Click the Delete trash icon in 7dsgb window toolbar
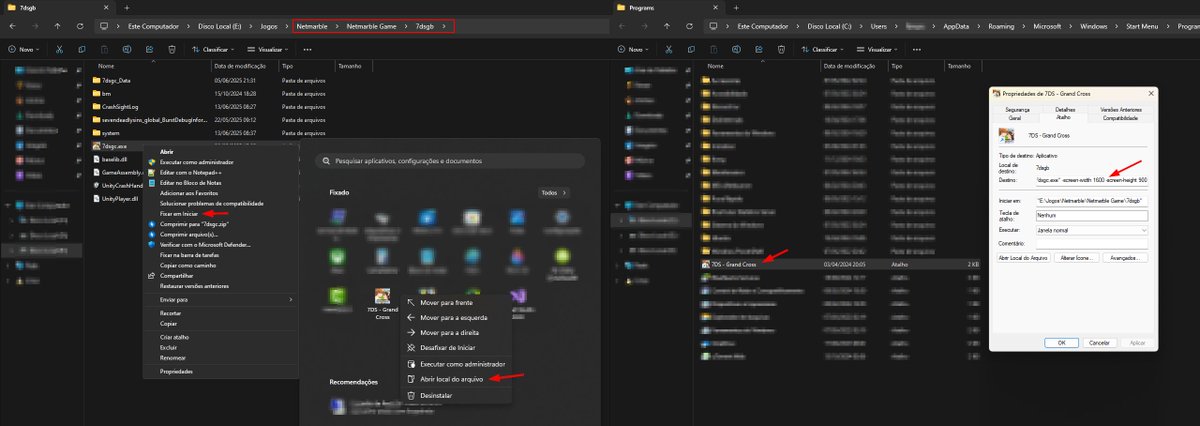This screenshot has width=1200, height=426. (172, 48)
